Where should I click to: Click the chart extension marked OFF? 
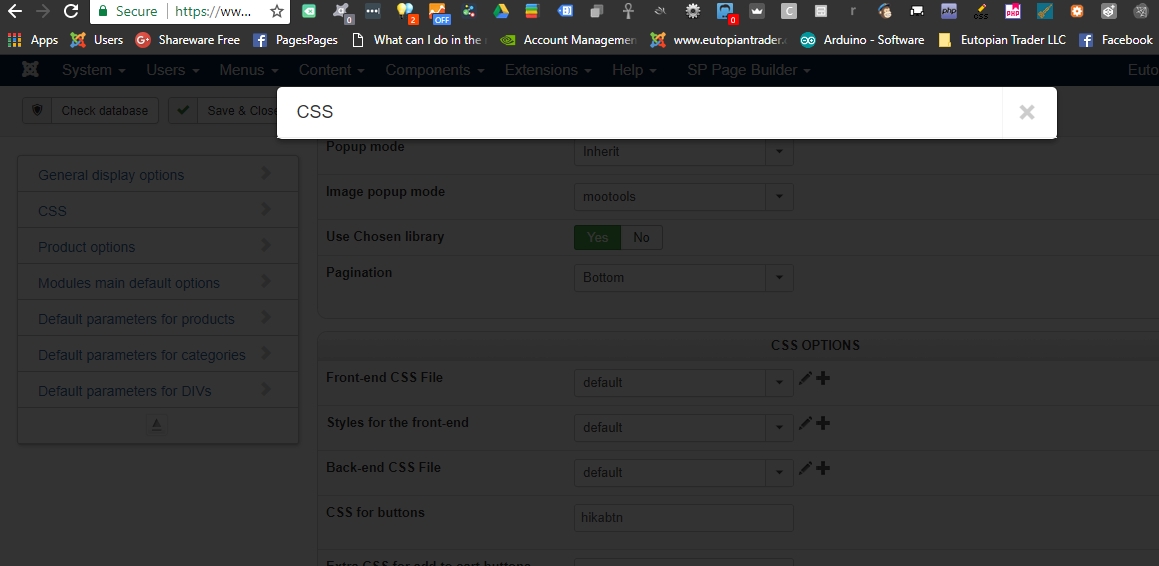[x=438, y=12]
